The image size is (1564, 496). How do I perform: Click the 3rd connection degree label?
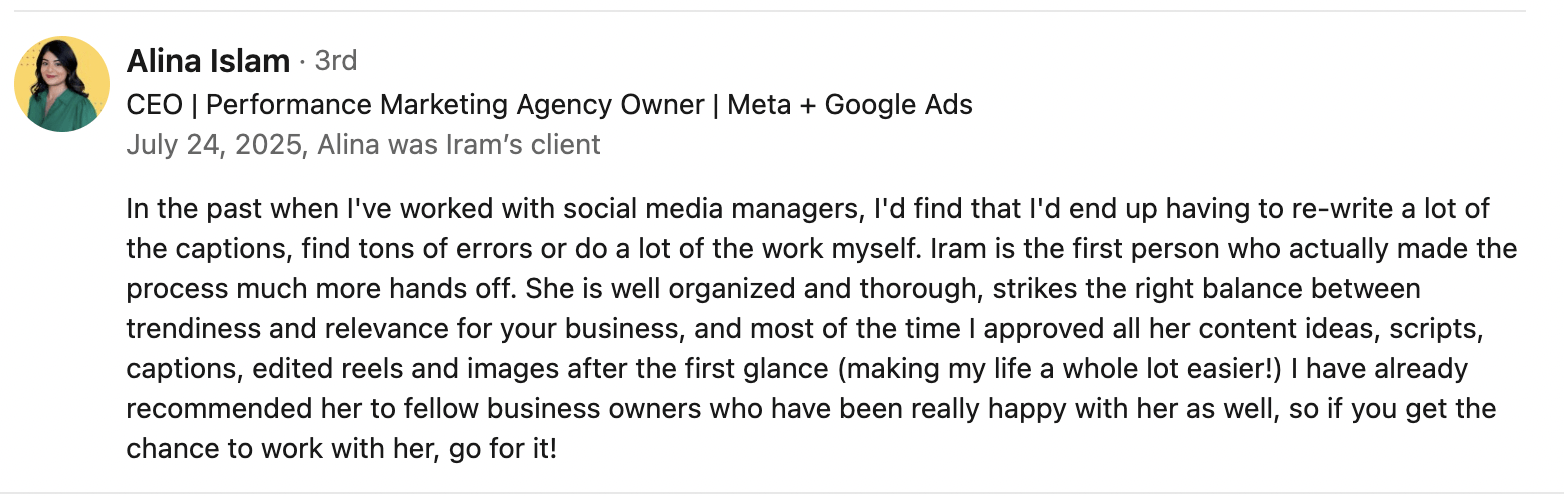tap(336, 61)
